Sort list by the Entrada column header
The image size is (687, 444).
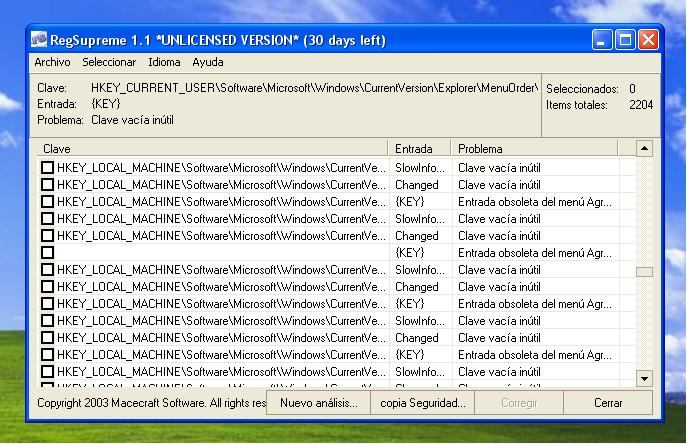pos(420,149)
